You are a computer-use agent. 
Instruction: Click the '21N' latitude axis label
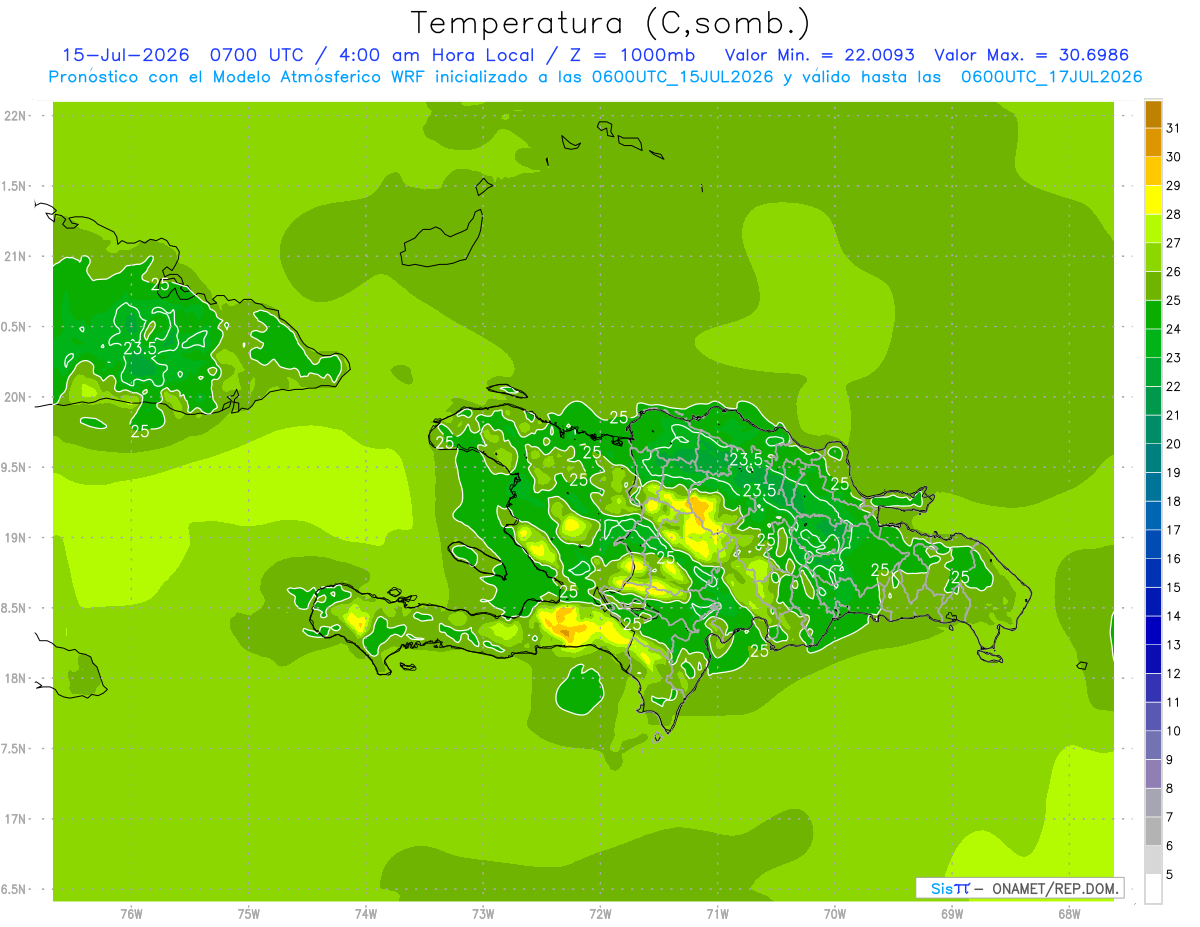(15, 257)
